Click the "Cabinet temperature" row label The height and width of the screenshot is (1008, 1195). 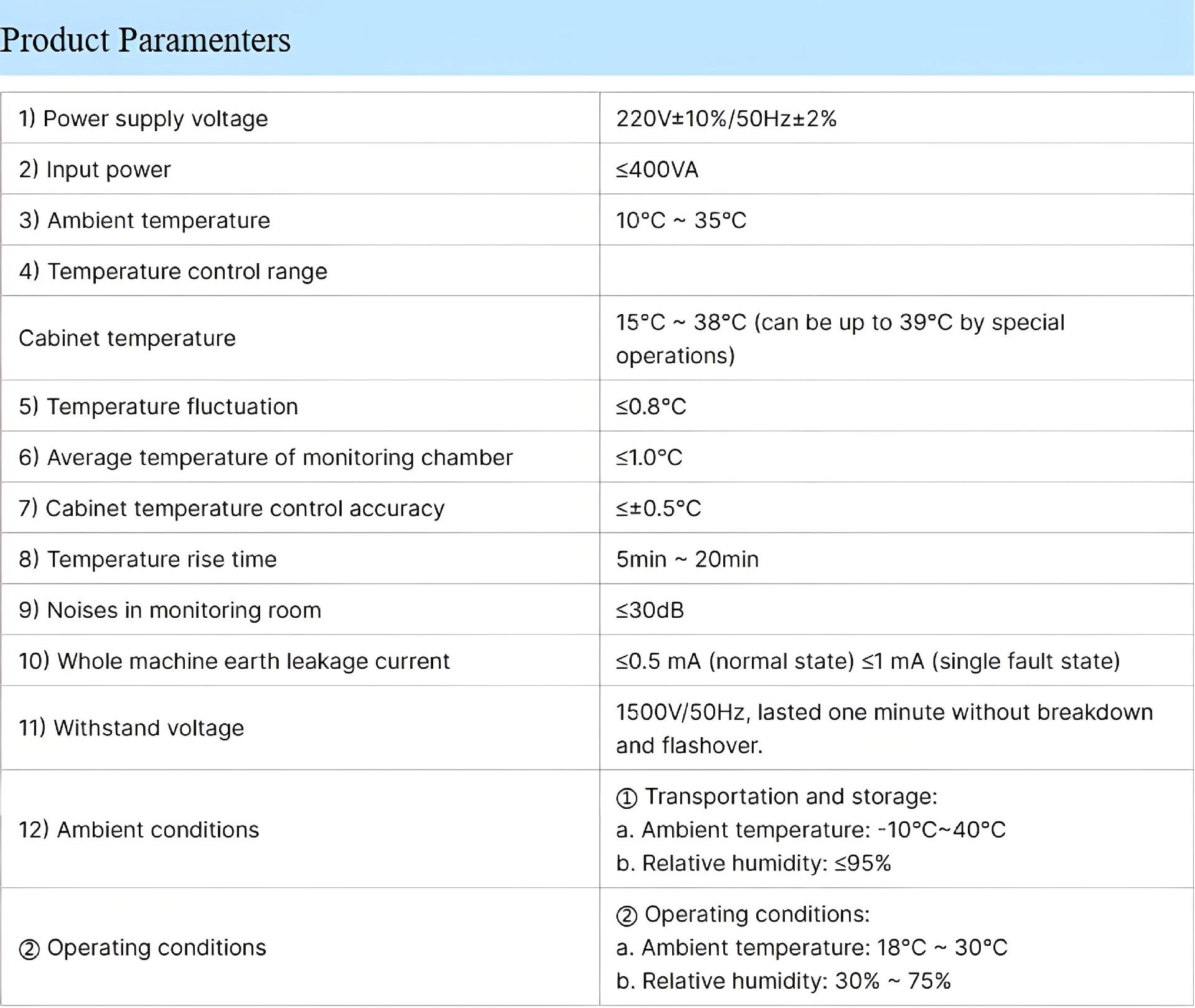coord(128,338)
